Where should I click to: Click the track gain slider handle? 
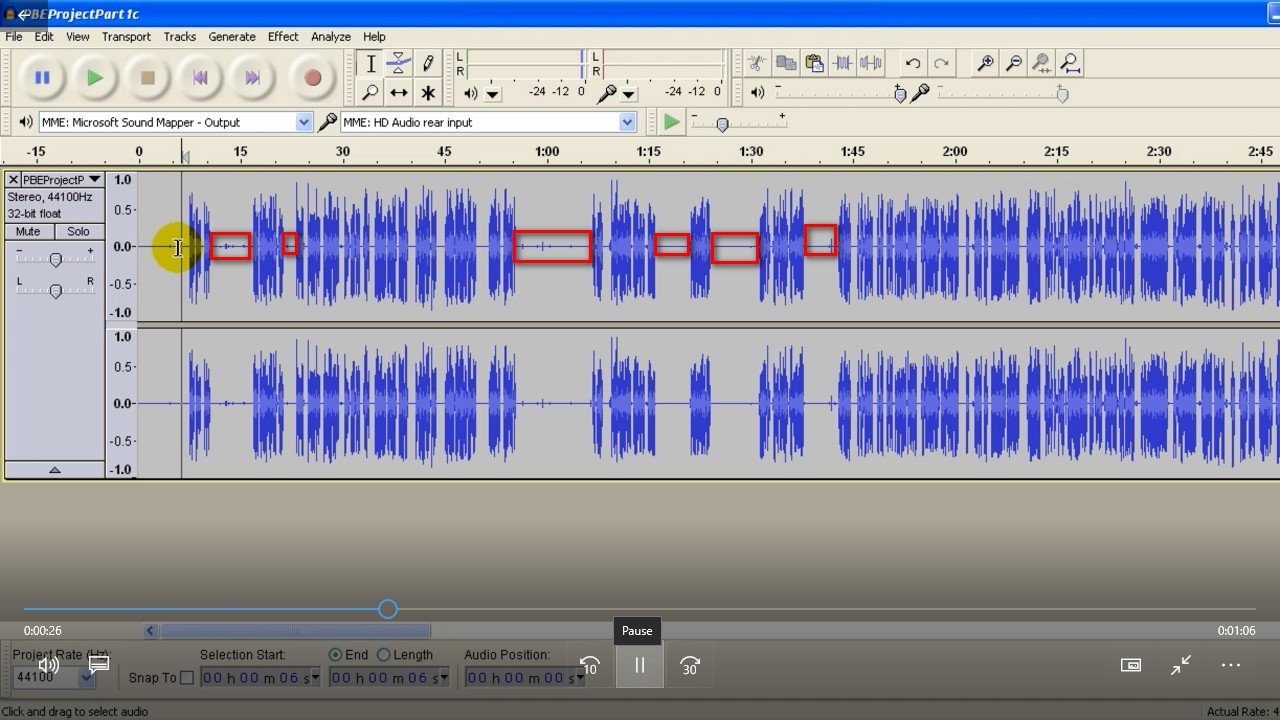(x=56, y=260)
